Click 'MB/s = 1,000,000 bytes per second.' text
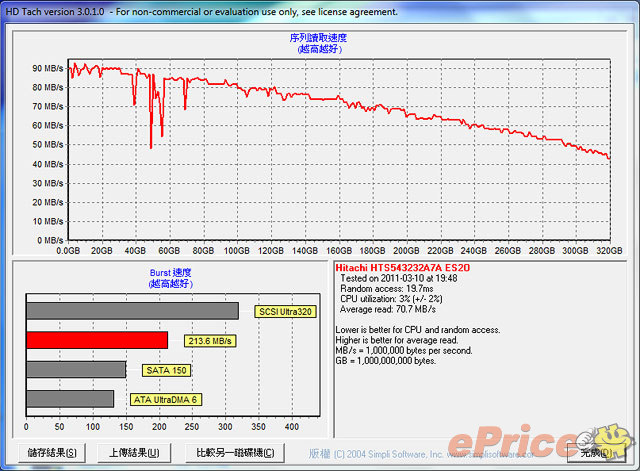Image resolution: width=640 pixels, height=471 pixels. [404, 351]
